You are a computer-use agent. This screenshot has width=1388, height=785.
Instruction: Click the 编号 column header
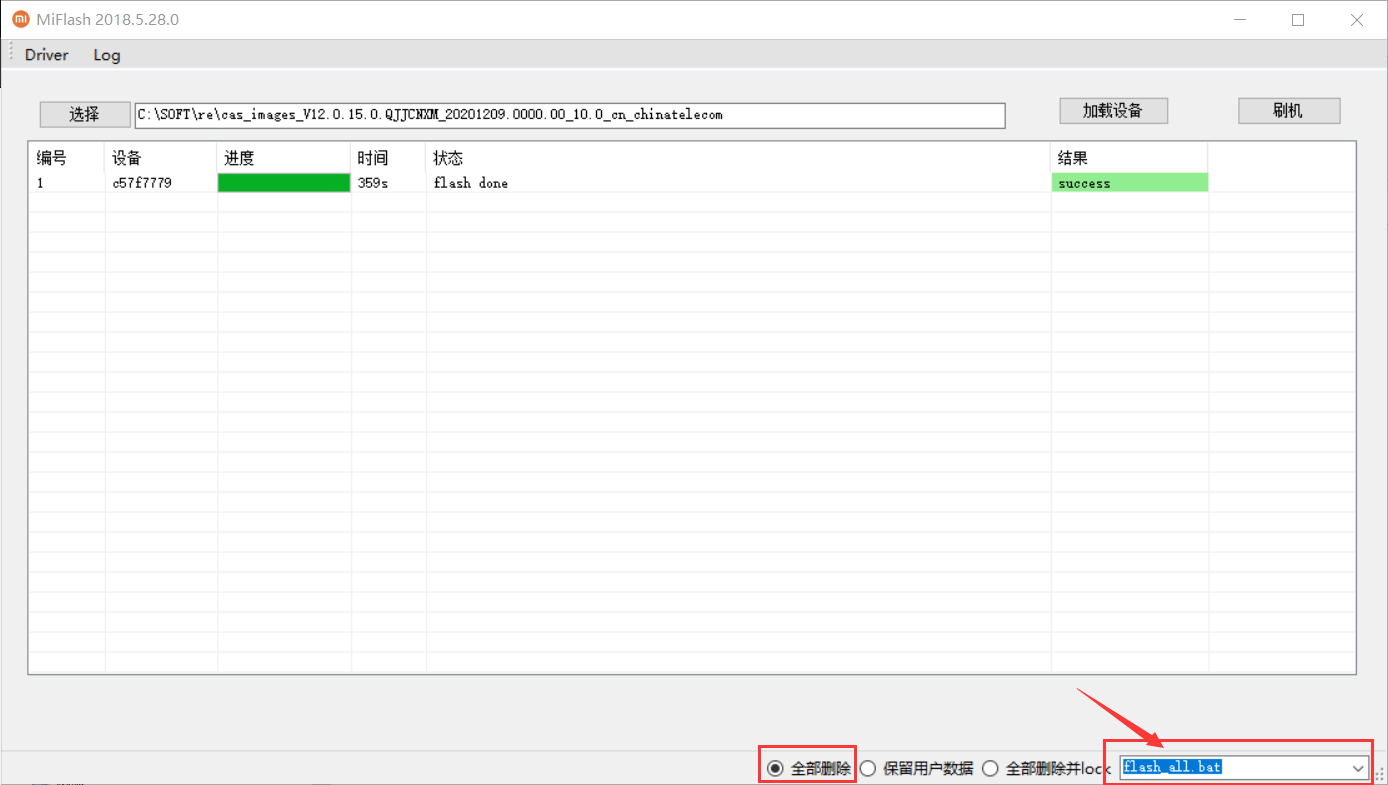tap(66, 158)
